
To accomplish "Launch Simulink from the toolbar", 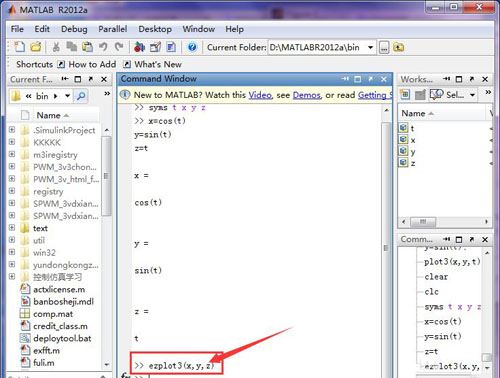I will pos(139,47).
